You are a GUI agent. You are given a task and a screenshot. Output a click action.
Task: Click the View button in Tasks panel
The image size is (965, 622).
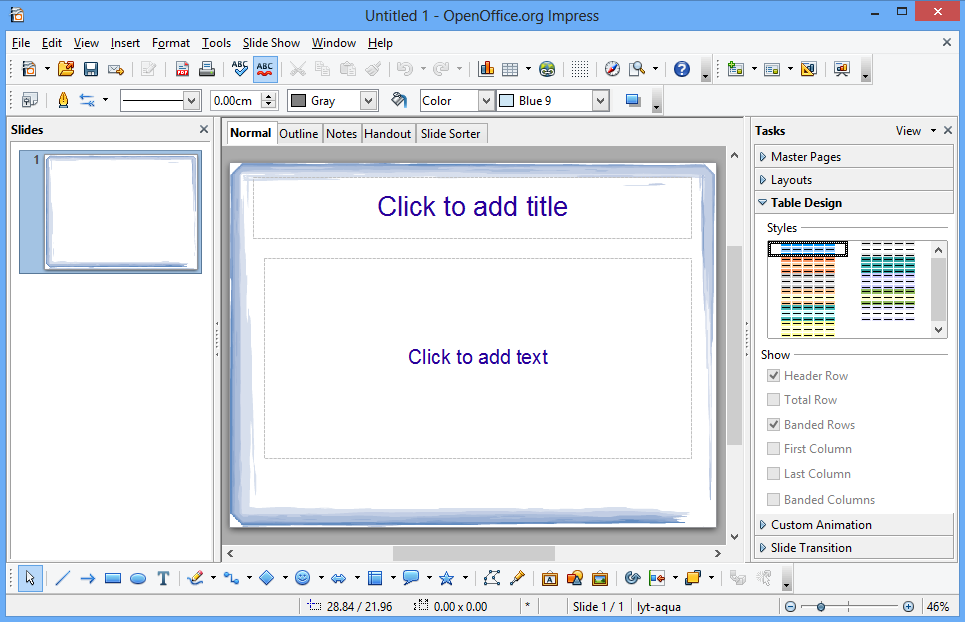pos(908,130)
